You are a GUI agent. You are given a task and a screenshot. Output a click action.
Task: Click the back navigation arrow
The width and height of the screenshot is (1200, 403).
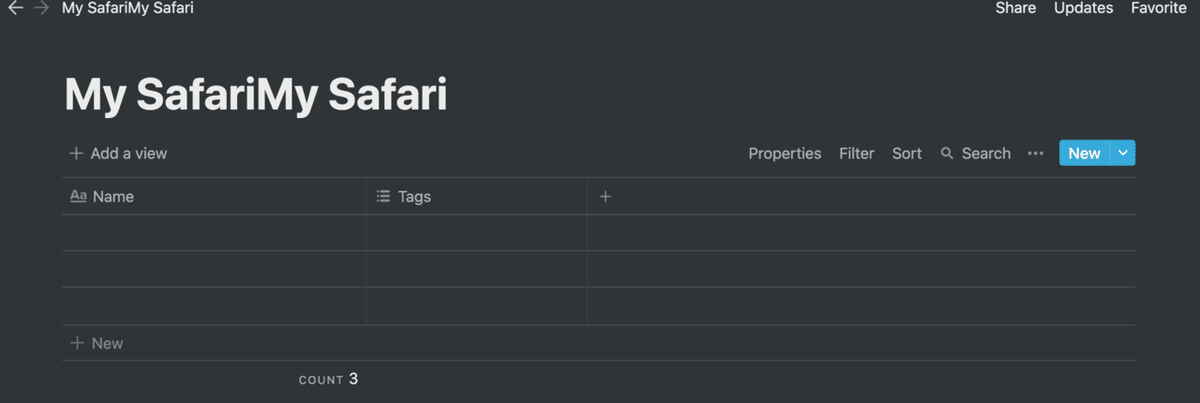pyautogui.click(x=16, y=8)
